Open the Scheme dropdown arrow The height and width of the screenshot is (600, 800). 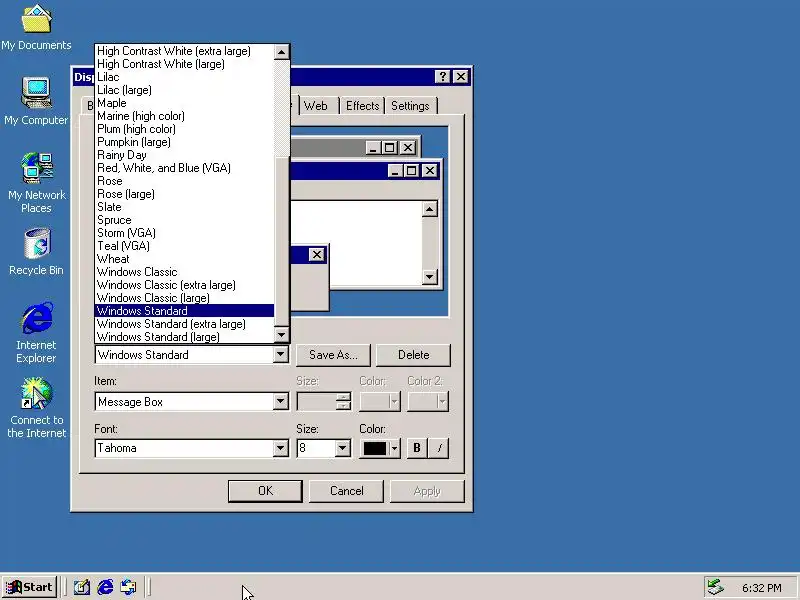click(281, 355)
